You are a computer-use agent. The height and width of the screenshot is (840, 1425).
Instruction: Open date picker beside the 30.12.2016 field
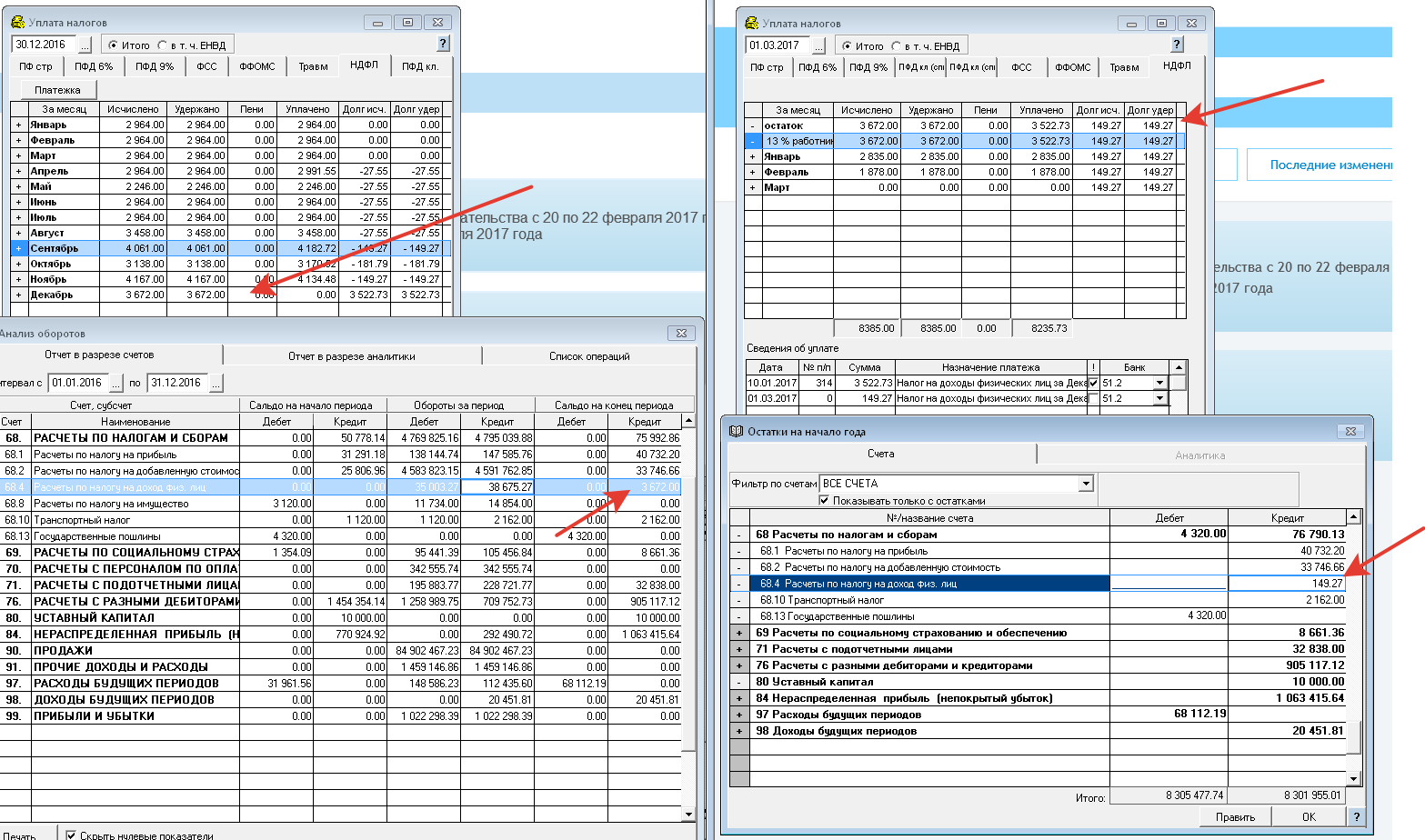click(x=85, y=45)
